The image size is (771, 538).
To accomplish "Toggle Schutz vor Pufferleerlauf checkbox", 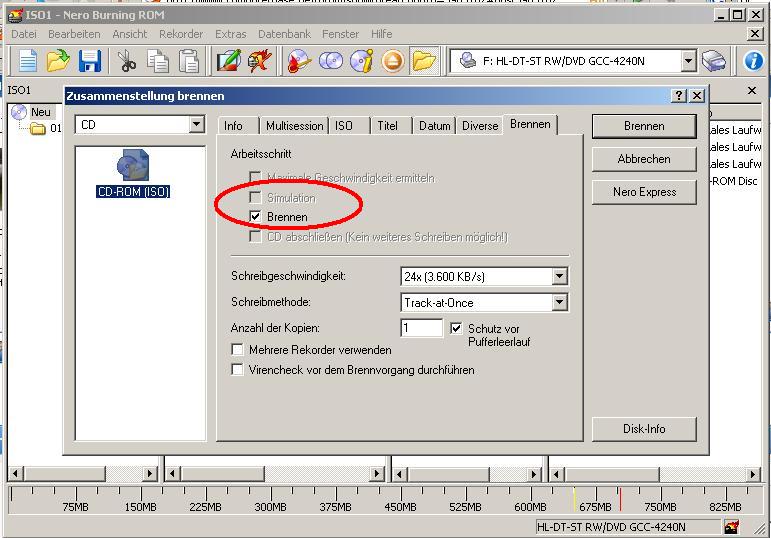I will 456,328.
